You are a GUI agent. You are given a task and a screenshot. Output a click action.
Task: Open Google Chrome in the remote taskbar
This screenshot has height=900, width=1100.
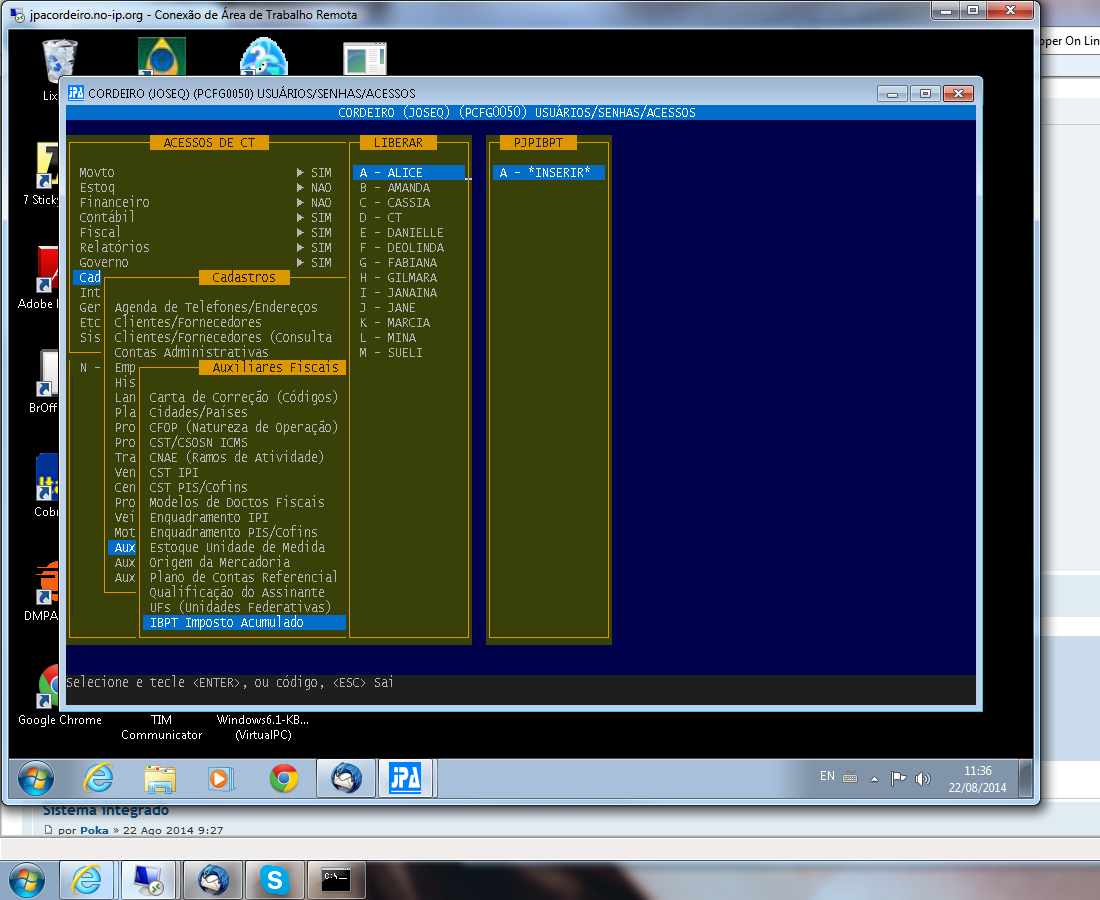(284, 778)
